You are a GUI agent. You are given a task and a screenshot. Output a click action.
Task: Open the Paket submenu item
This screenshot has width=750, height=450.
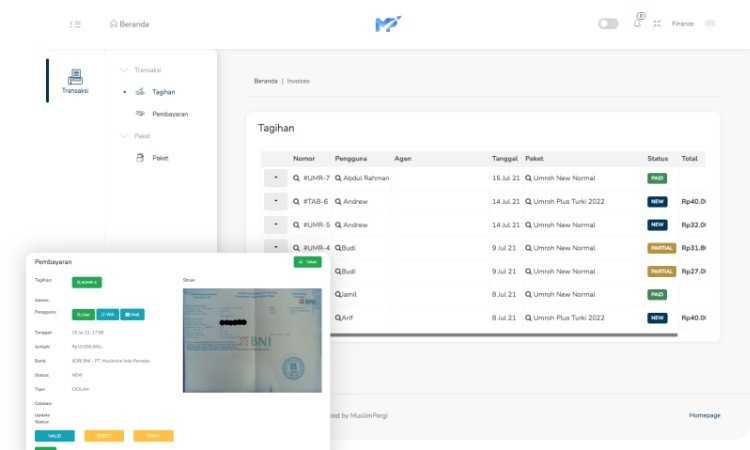(x=160, y=158)
